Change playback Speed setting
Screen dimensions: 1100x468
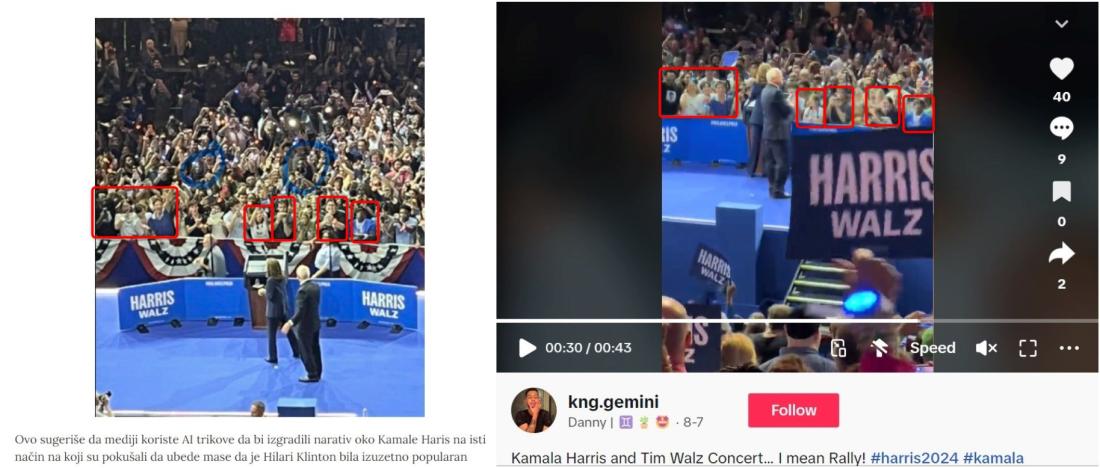point(932,348)
